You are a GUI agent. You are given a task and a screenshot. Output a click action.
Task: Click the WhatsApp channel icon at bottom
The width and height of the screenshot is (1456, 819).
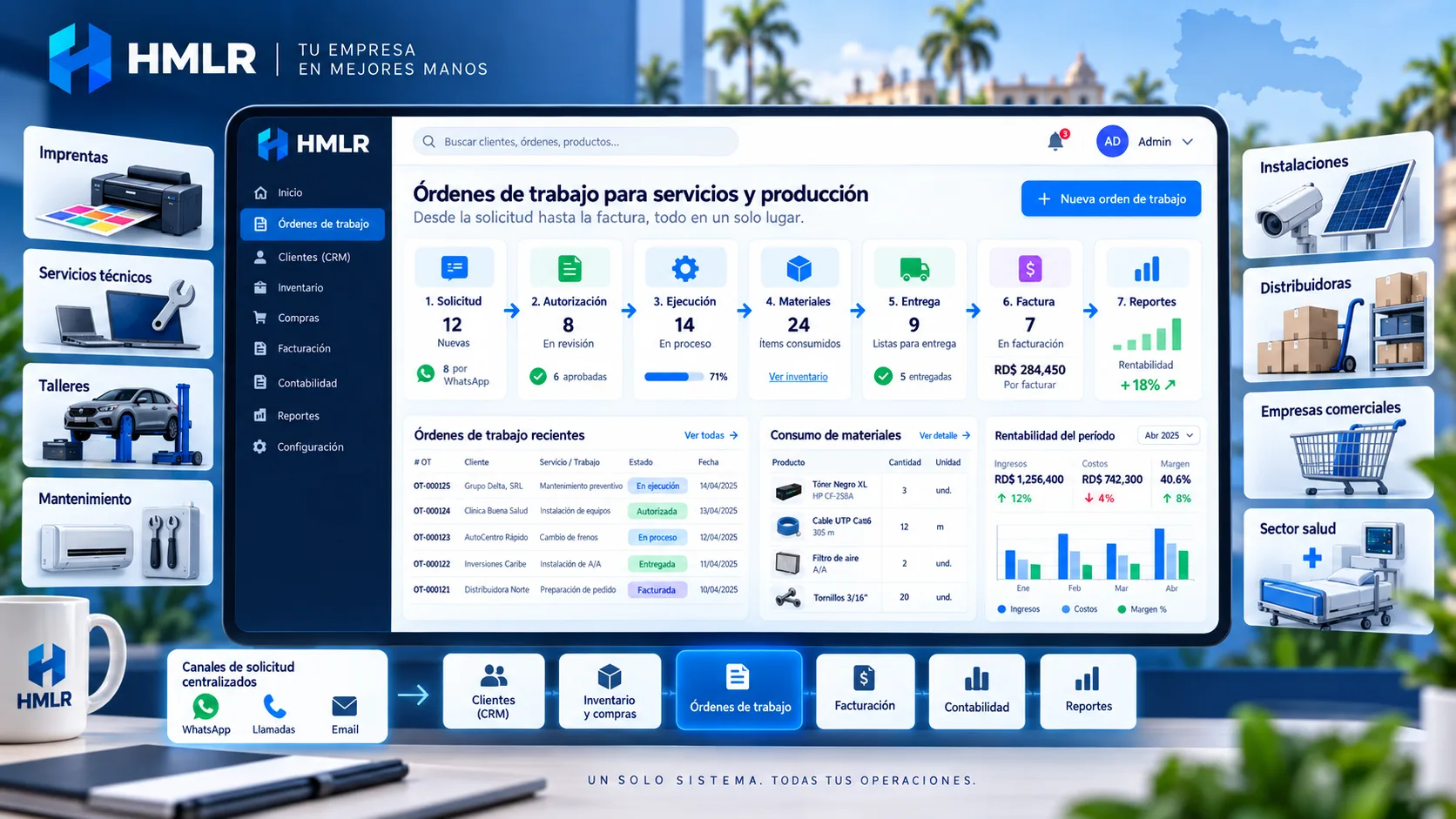point(206,706)
